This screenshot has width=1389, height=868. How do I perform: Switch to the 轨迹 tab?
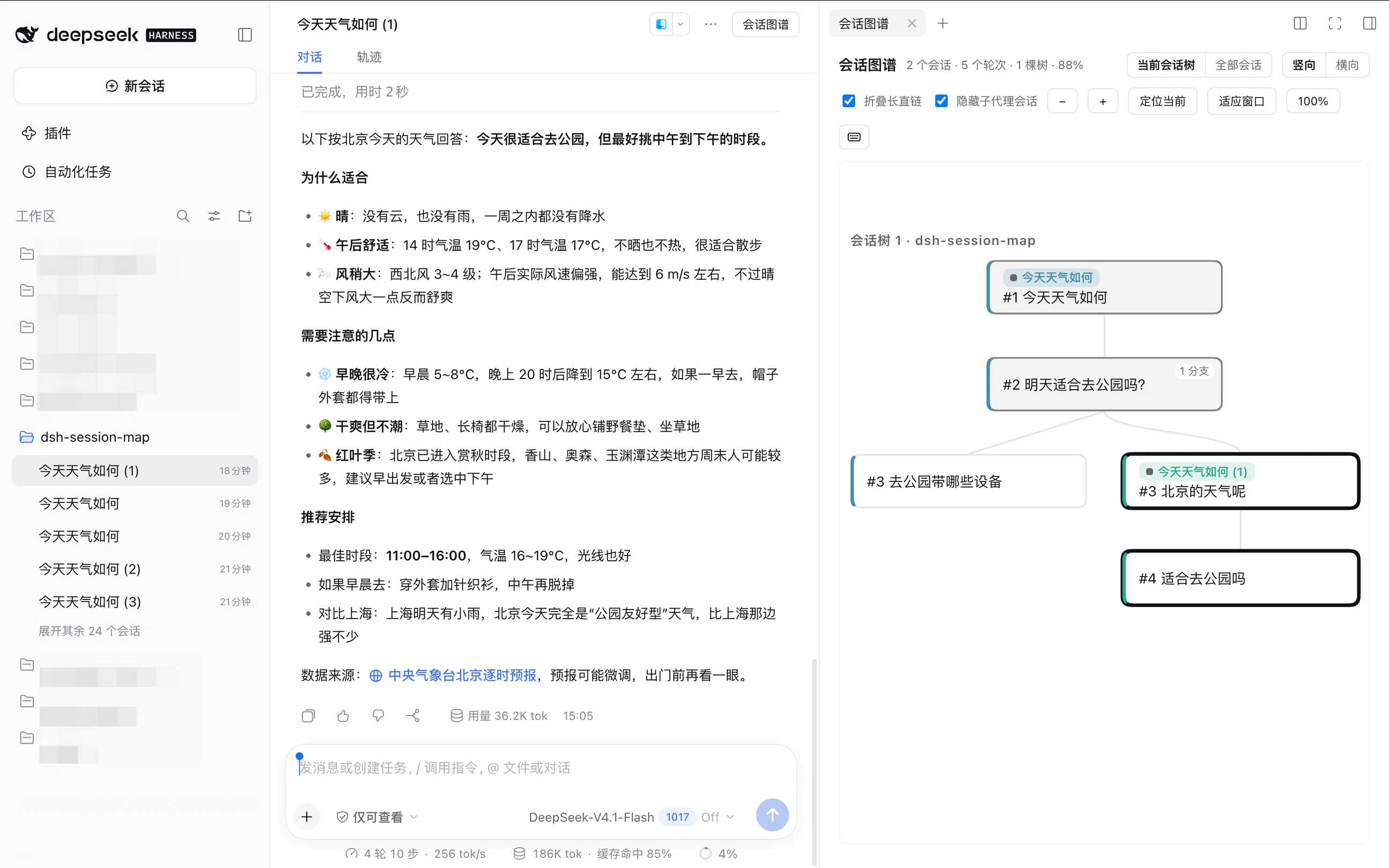click(368, 57)
